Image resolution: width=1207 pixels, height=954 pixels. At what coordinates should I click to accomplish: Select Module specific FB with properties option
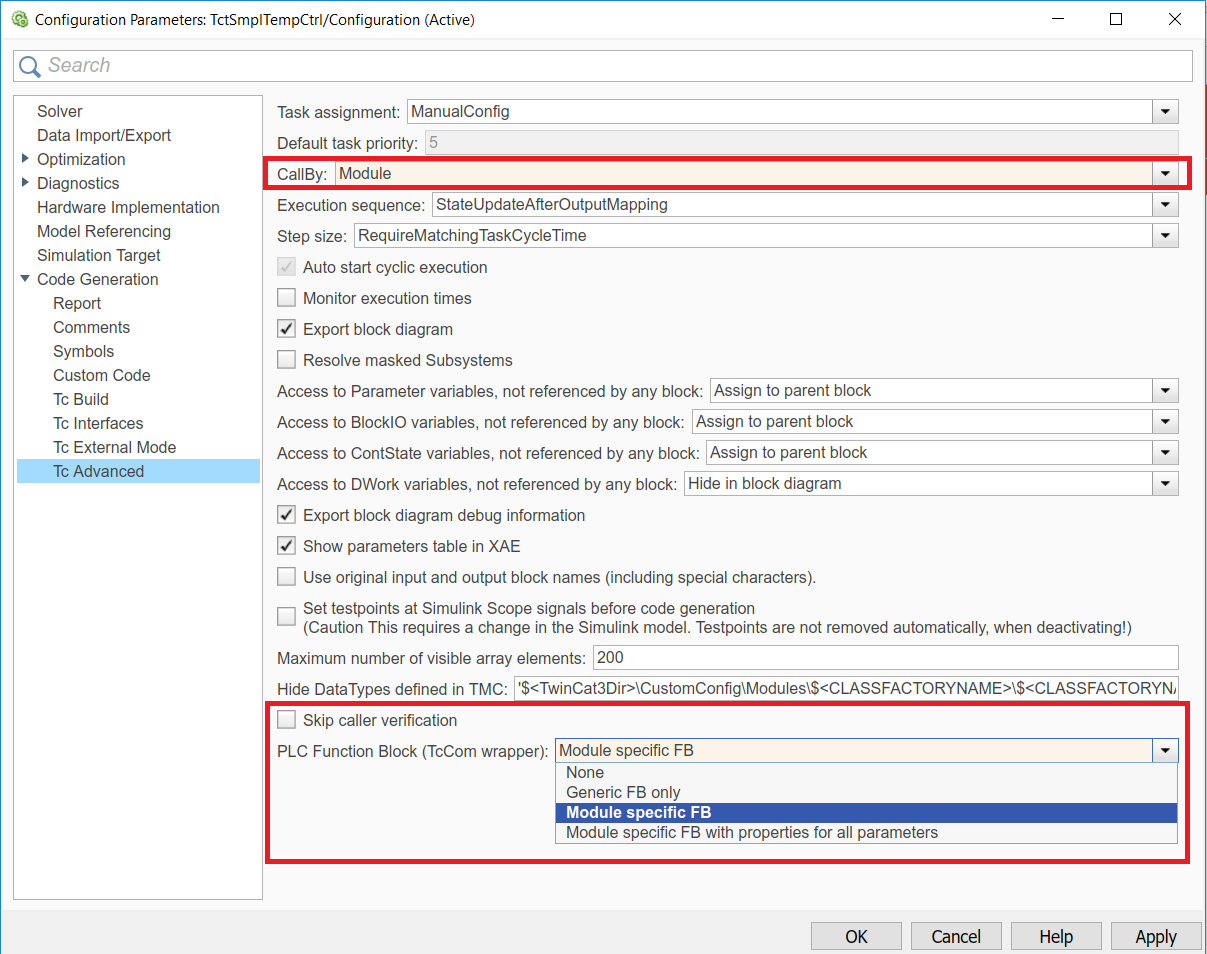[x=866, y=832]
